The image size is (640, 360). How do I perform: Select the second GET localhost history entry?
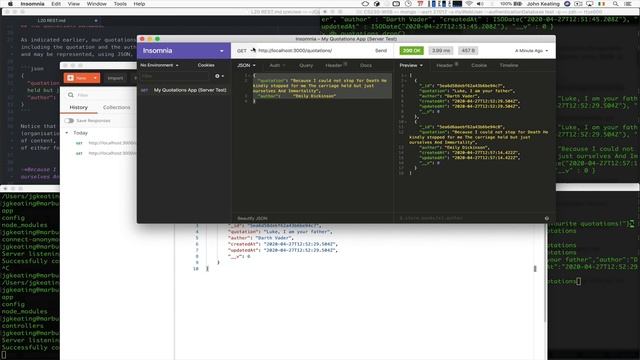106,153
